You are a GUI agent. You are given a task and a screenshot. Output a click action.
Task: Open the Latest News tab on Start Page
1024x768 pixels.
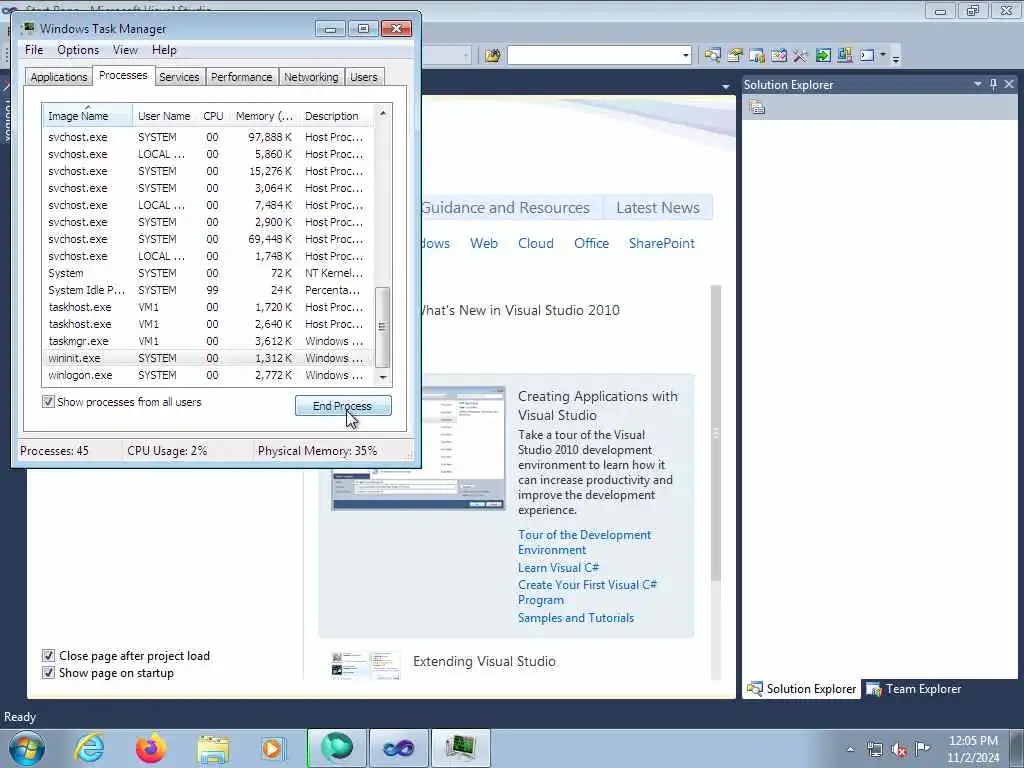pos(658,208)
